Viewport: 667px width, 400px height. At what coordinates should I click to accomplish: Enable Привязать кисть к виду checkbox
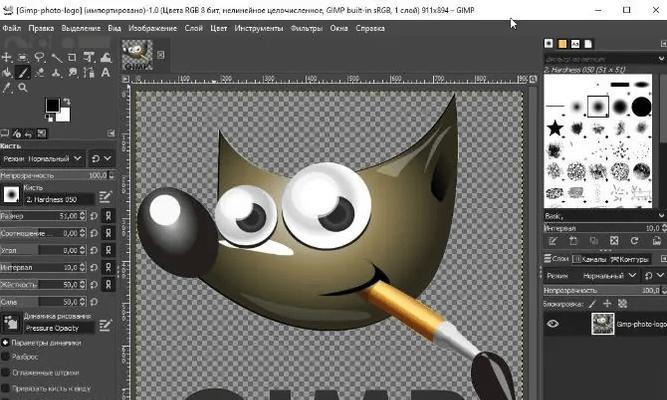coord(6,388)
